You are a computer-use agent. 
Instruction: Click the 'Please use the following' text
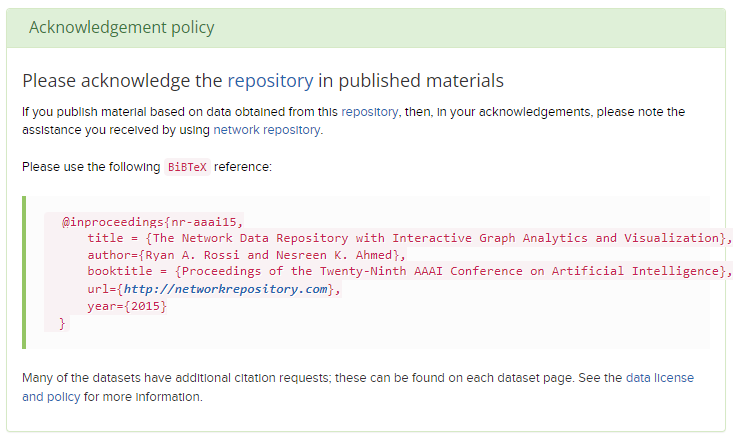click(90, 166)
